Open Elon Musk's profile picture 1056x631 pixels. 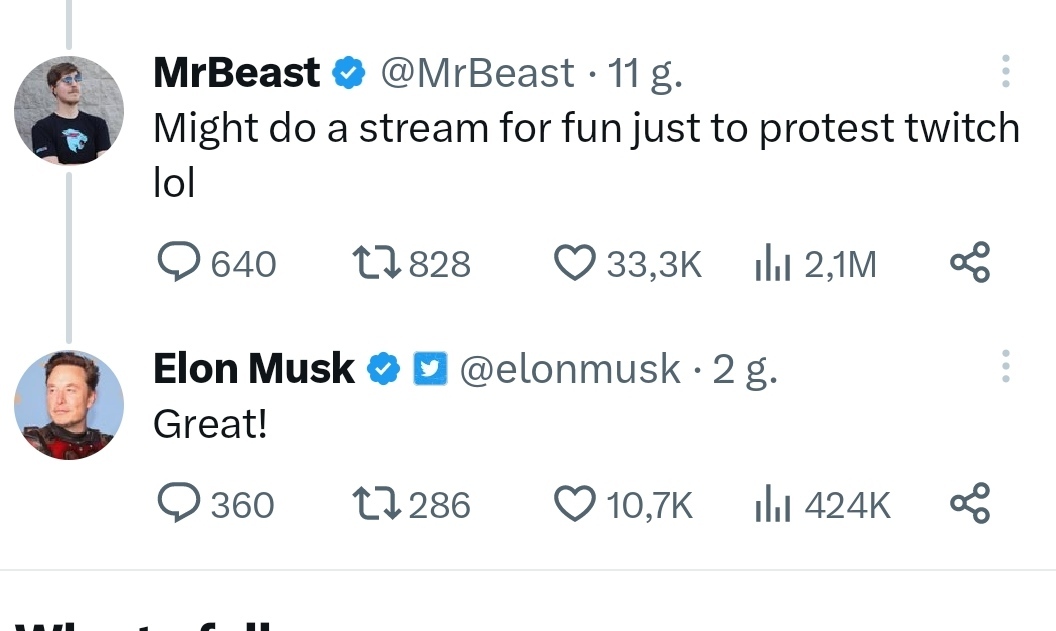pyautogui.click(x=69, y=405)
